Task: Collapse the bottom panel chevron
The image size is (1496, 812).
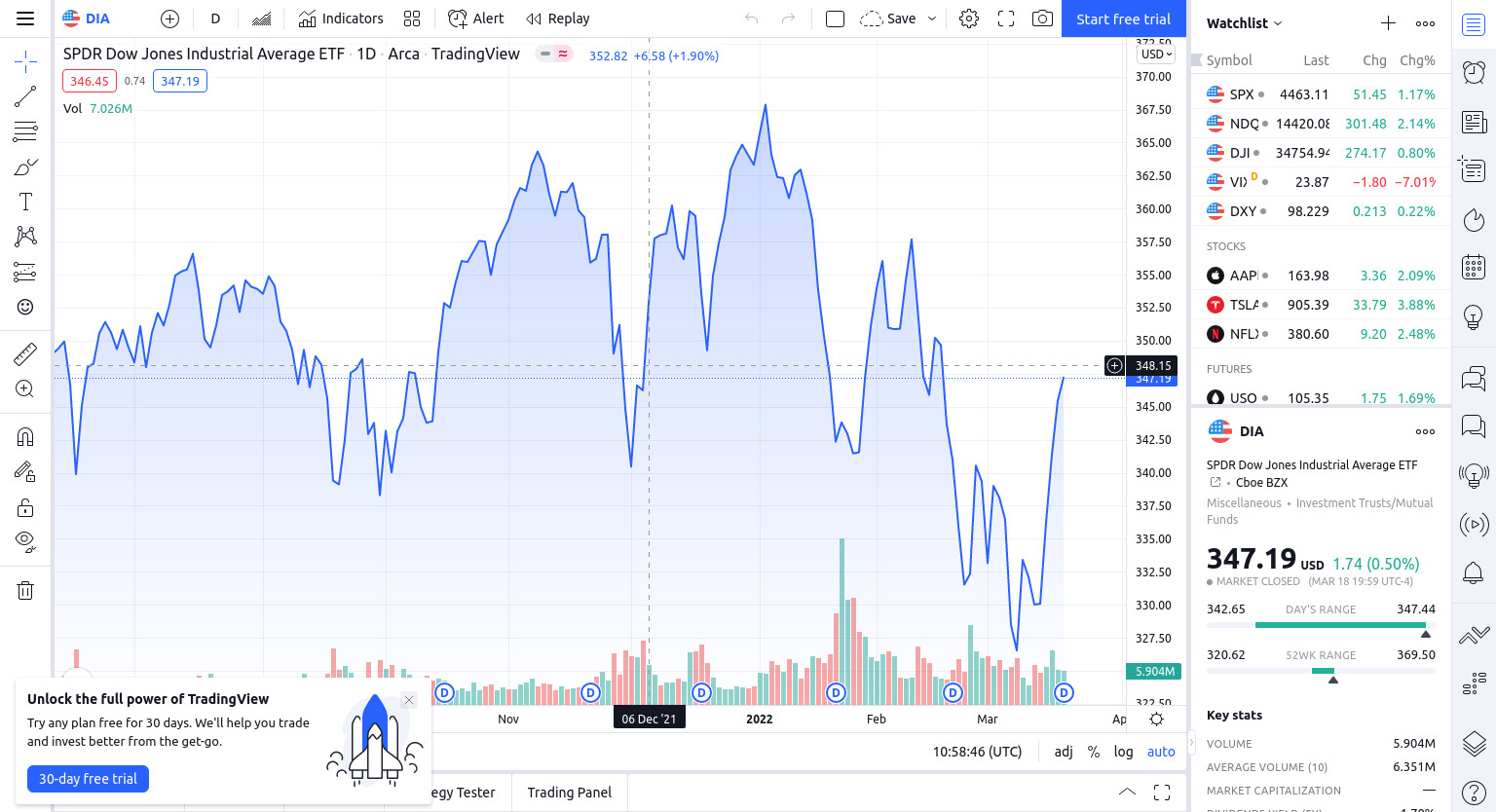Action: pos(1127,792)
